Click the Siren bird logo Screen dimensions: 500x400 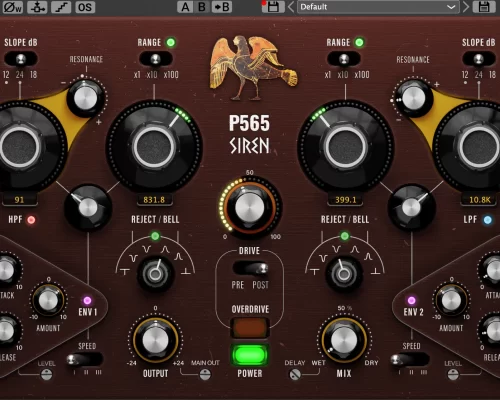coord(253,68)
